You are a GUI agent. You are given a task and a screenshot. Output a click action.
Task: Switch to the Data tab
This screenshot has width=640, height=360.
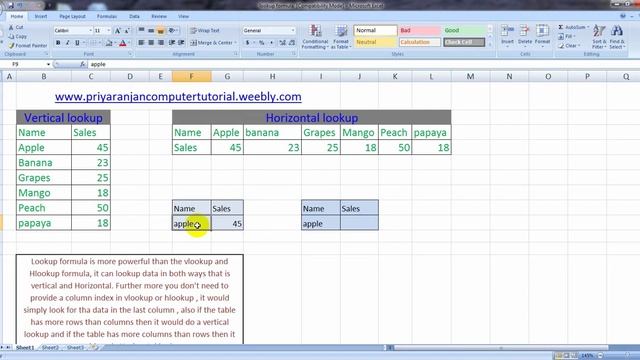[134, 16]
